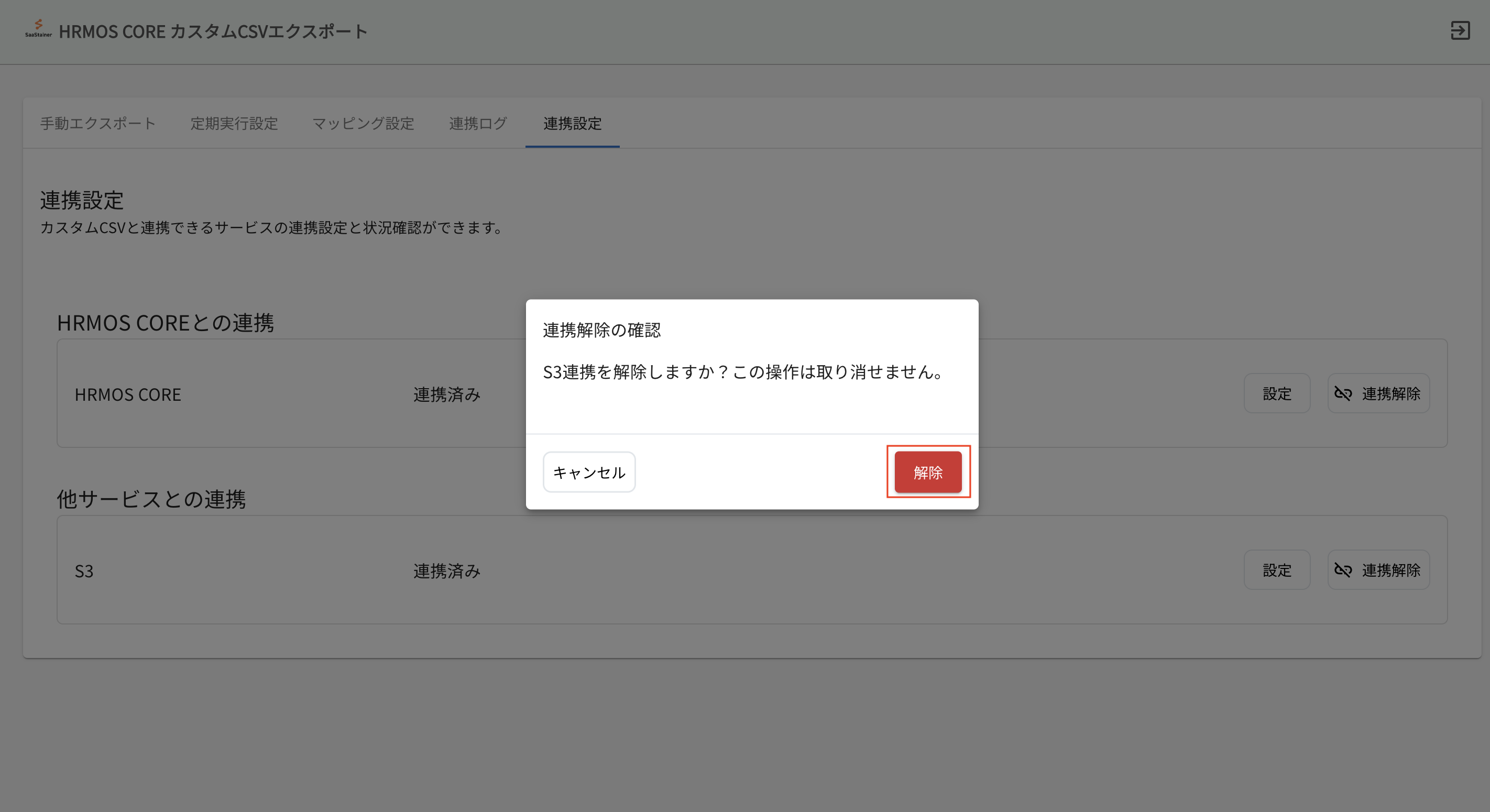Click 連携済み status in S3 row

click(446, 572)
